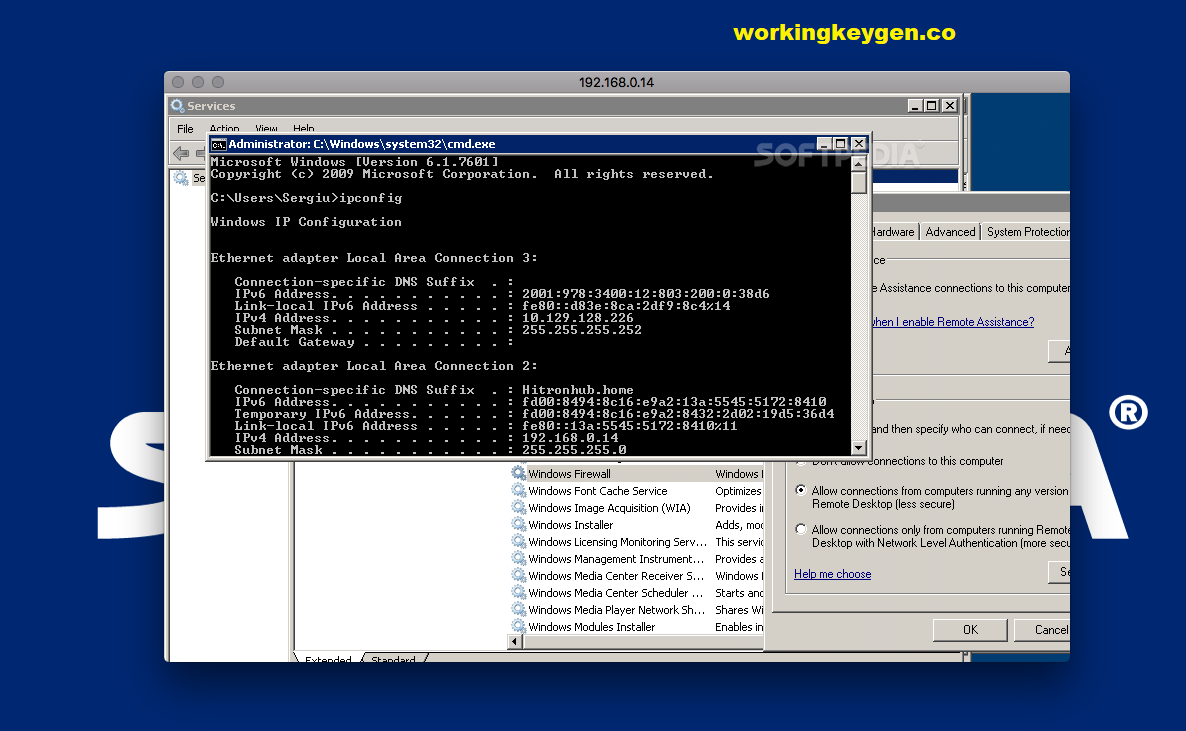Open the Action menu in Services
The image size is (1186, 731).
click(224, 129)
